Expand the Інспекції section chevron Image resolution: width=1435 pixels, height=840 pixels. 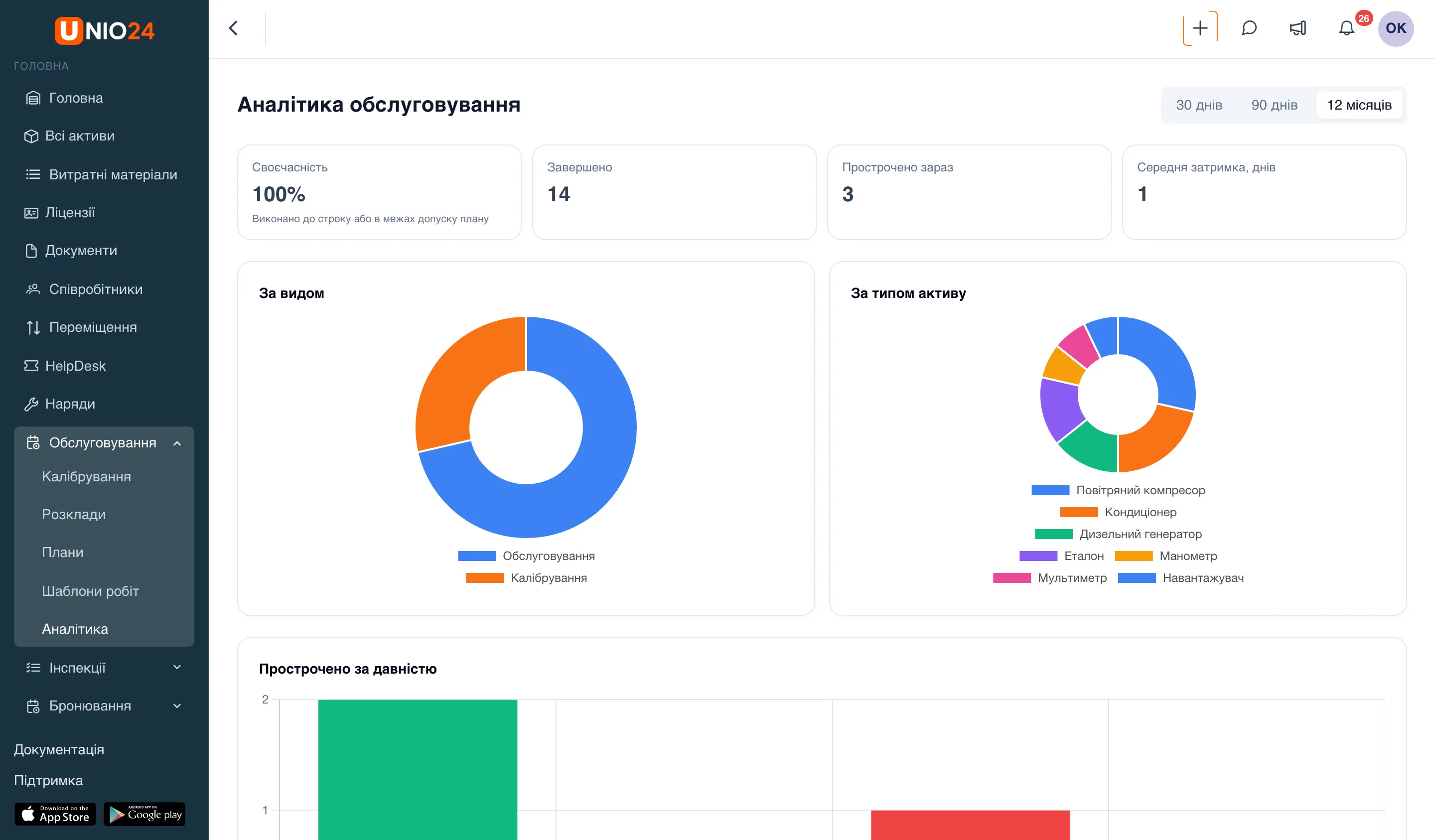(x=177, y=668)
